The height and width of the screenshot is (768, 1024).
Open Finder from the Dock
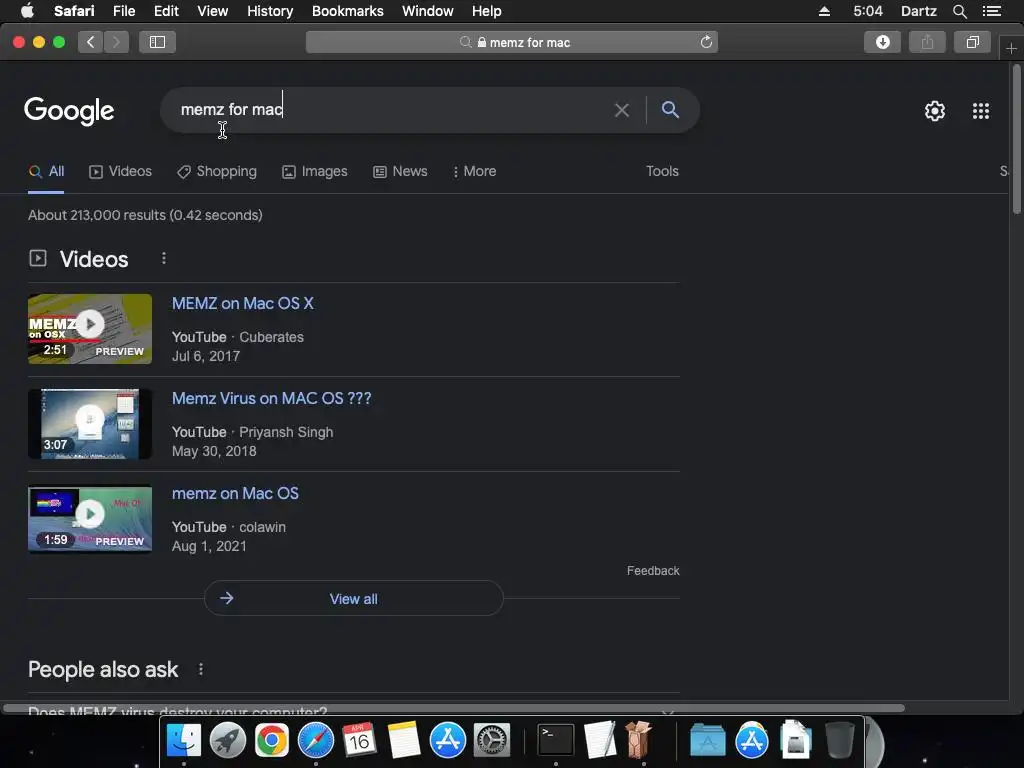(x=184, y=740)
